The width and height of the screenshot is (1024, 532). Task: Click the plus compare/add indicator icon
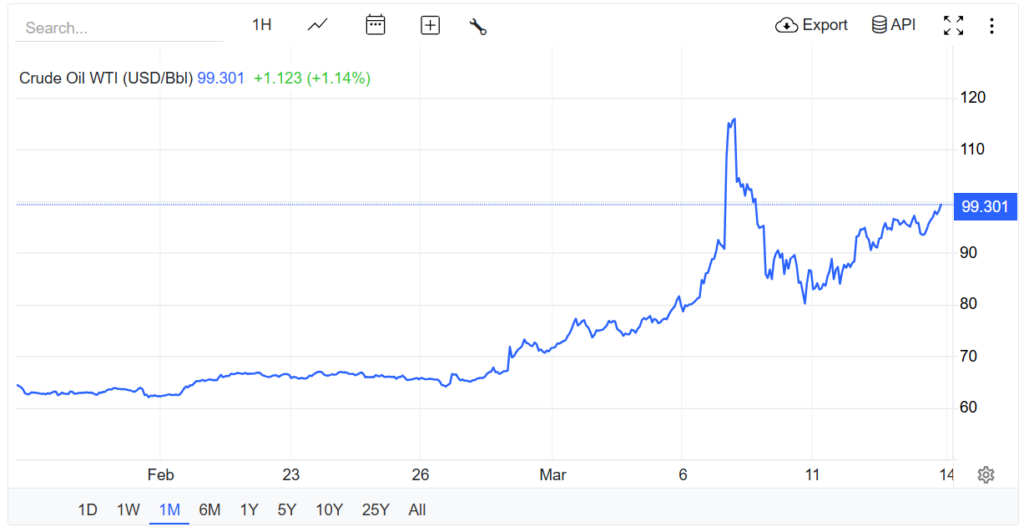click(430, 26)
